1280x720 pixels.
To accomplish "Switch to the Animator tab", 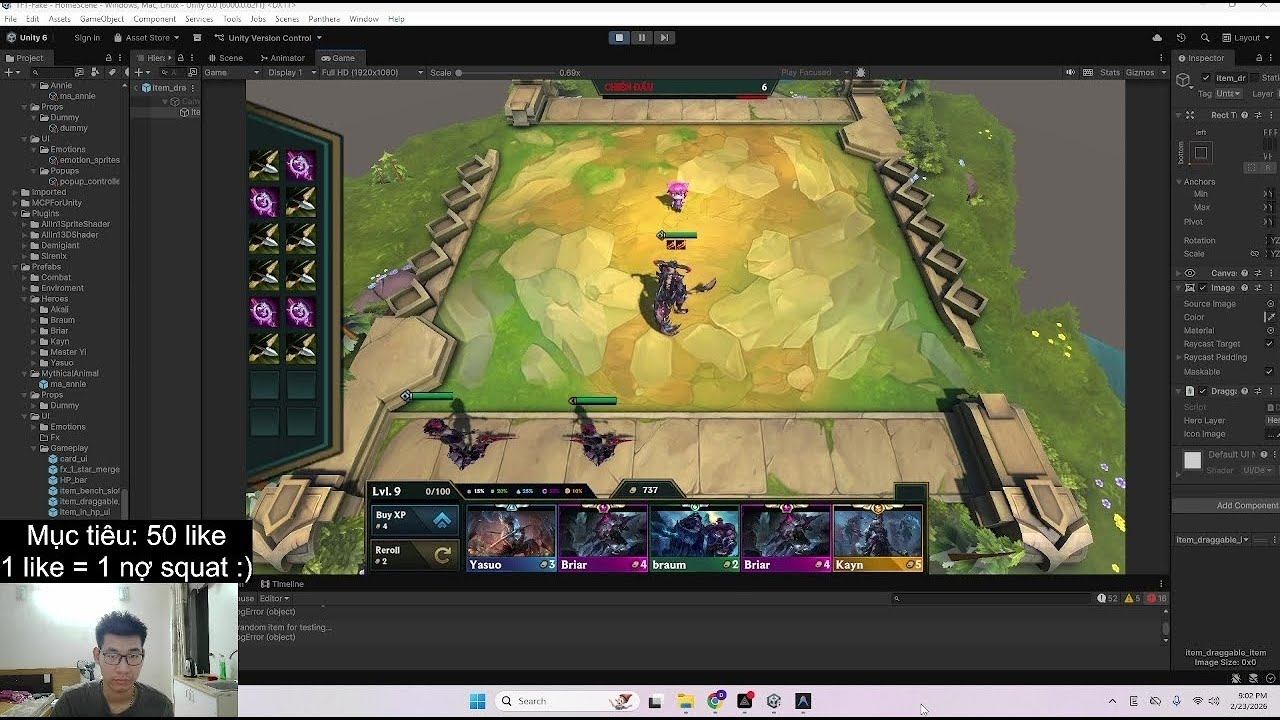I will (282, 58).
